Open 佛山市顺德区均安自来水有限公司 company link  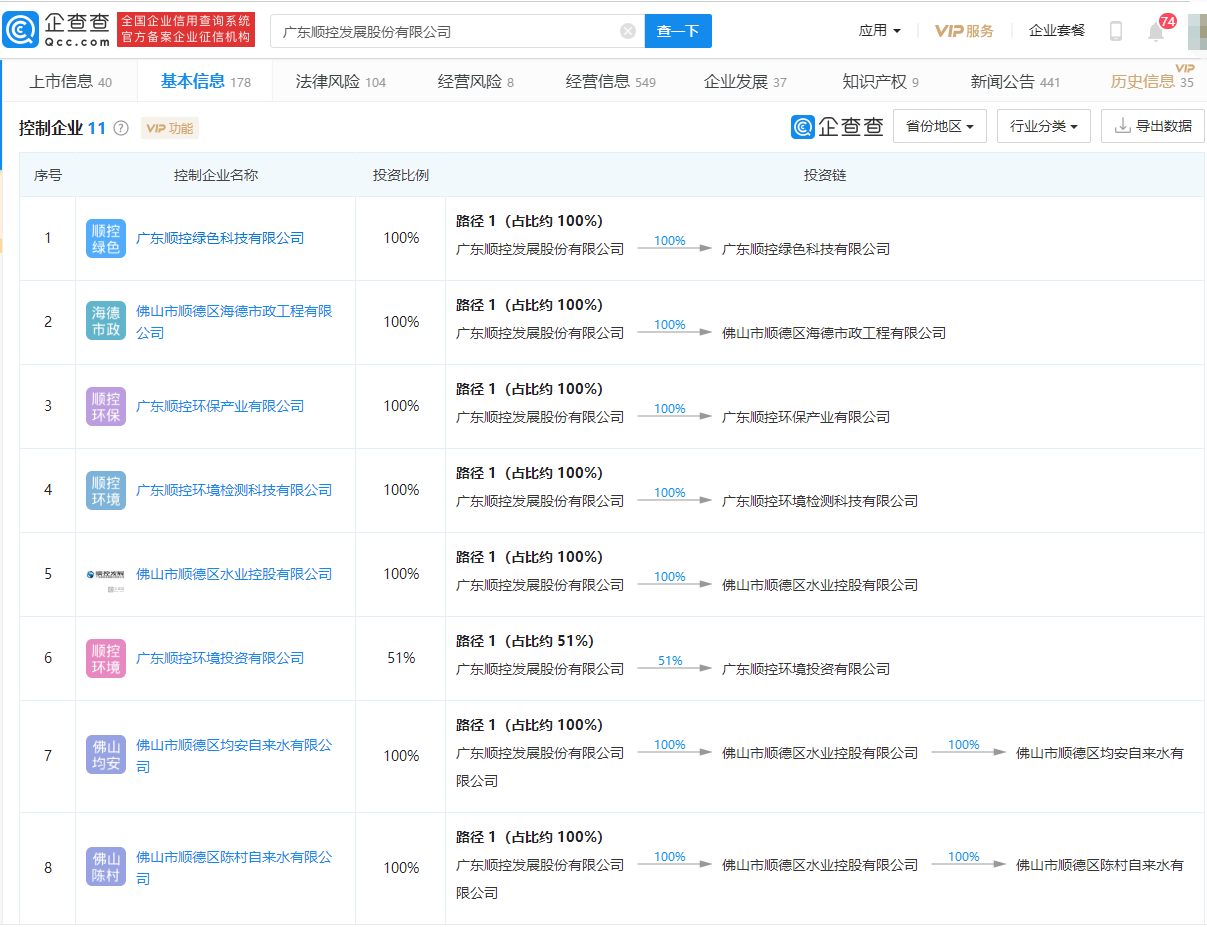[234, 756]
